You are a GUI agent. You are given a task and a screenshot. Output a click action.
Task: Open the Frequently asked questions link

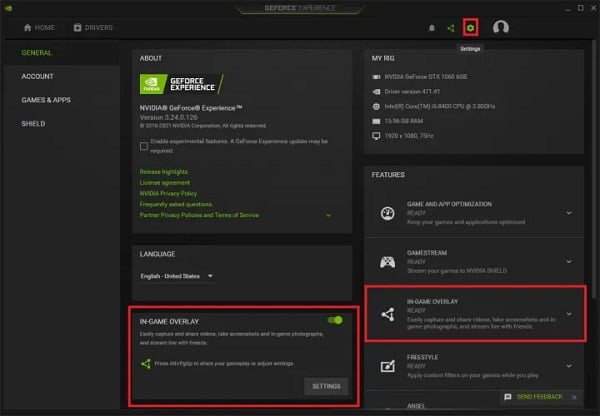tap(176, 204)
